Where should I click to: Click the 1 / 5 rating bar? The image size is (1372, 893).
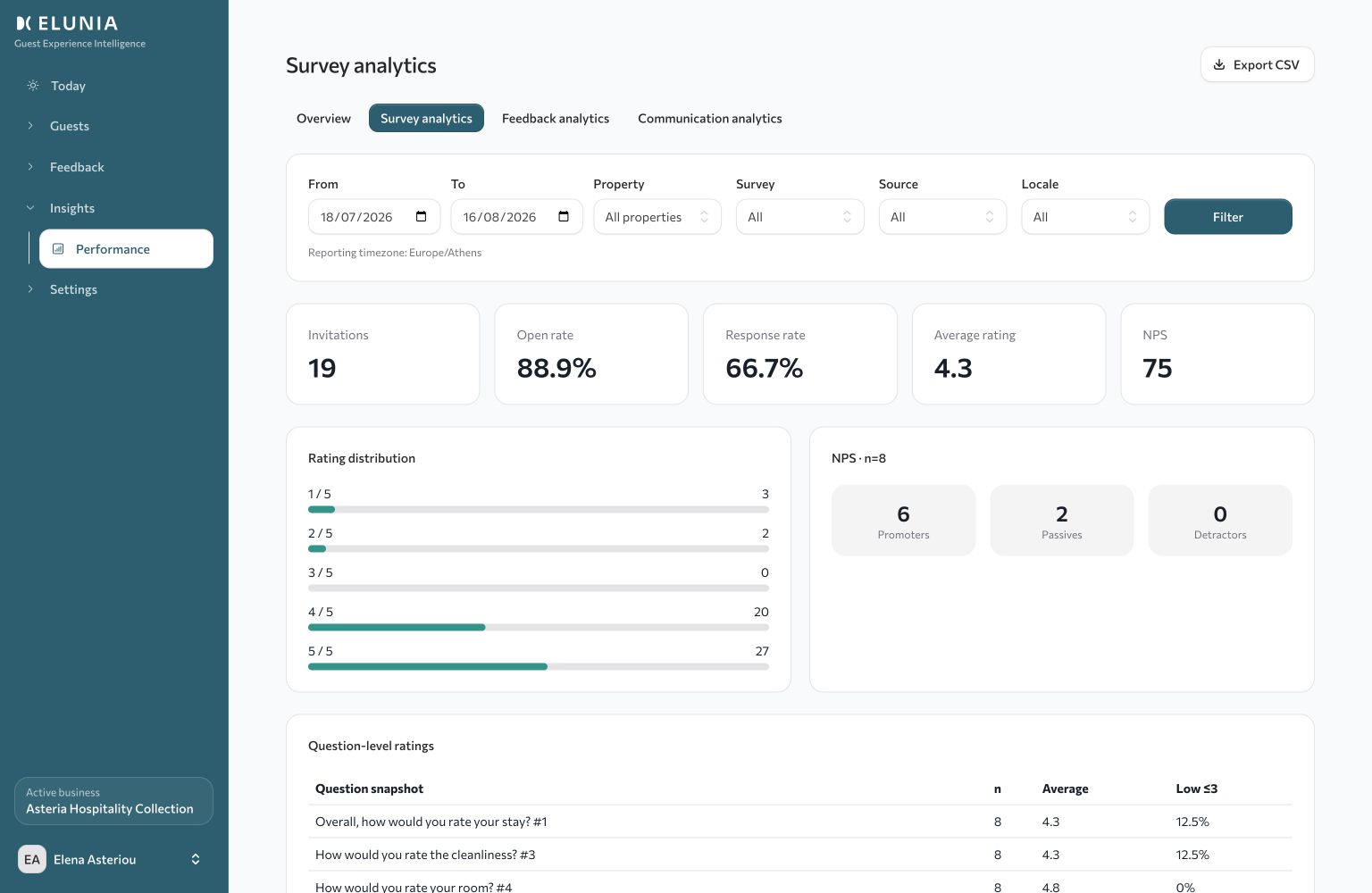pos(539,509)
